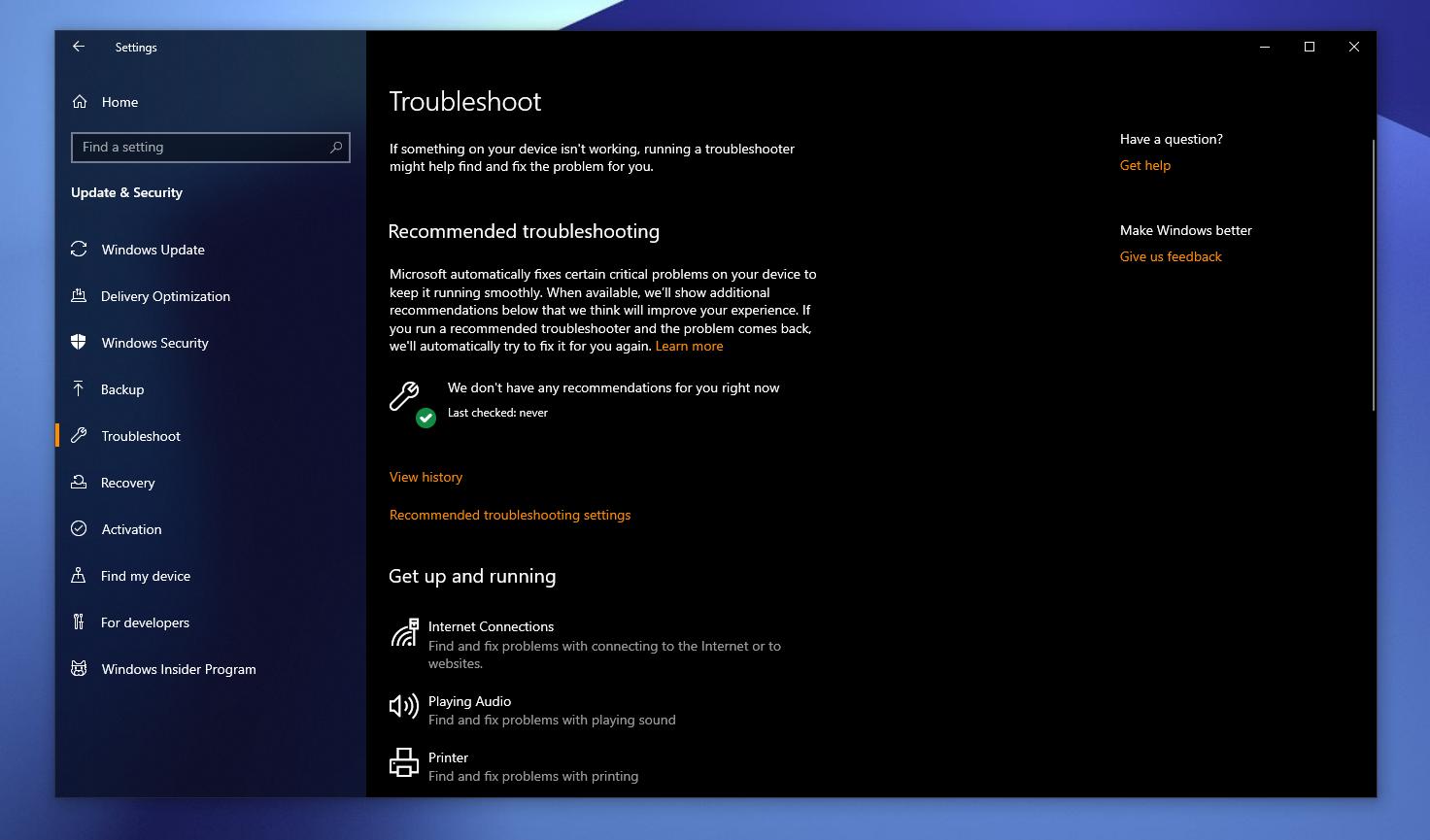Click Give us feedback link
The width and height of the screenshot is (1430, 840).
click(x=1171, y=256)
